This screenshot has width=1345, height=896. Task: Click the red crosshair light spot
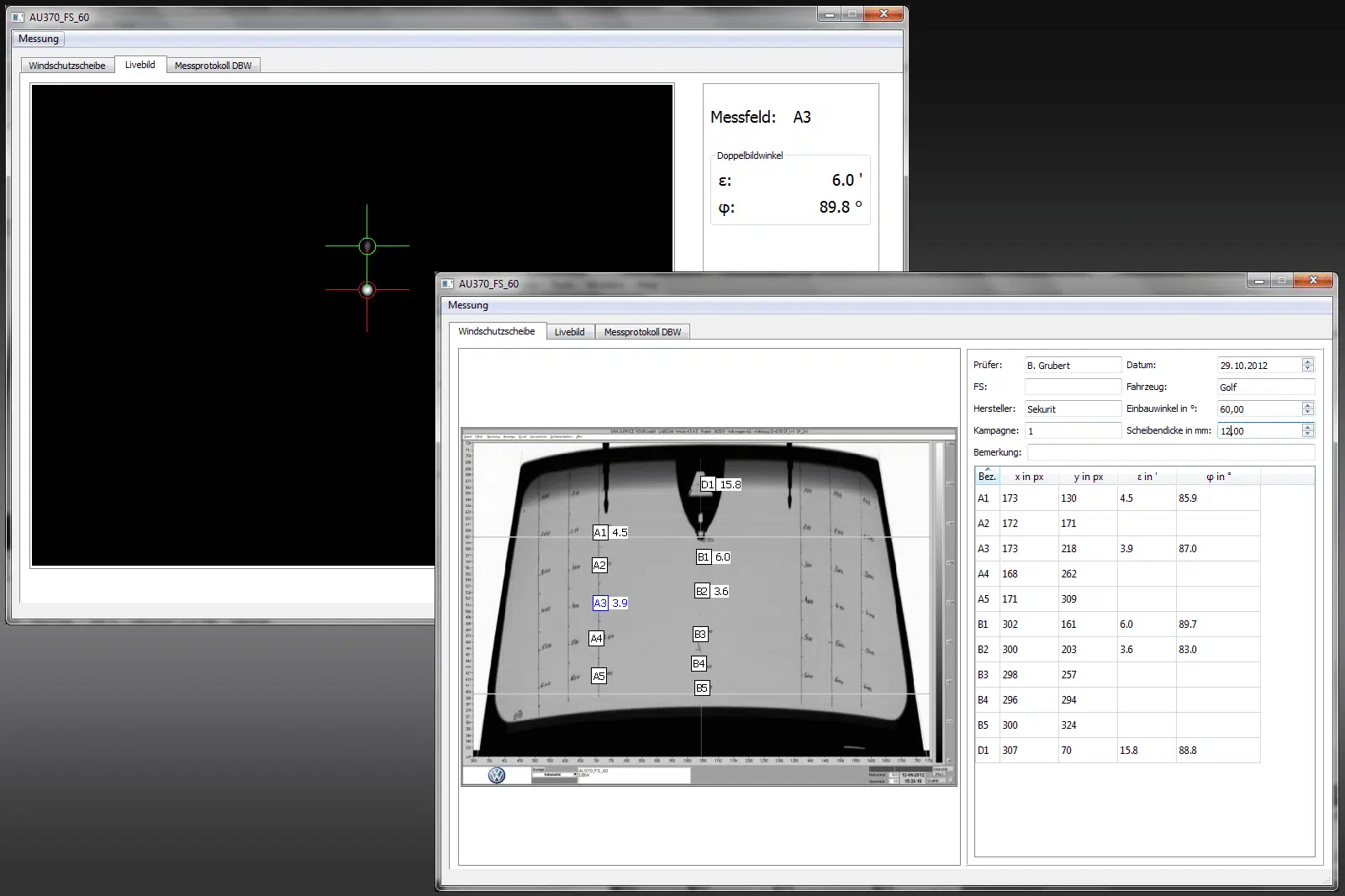[x=367, y=290]
